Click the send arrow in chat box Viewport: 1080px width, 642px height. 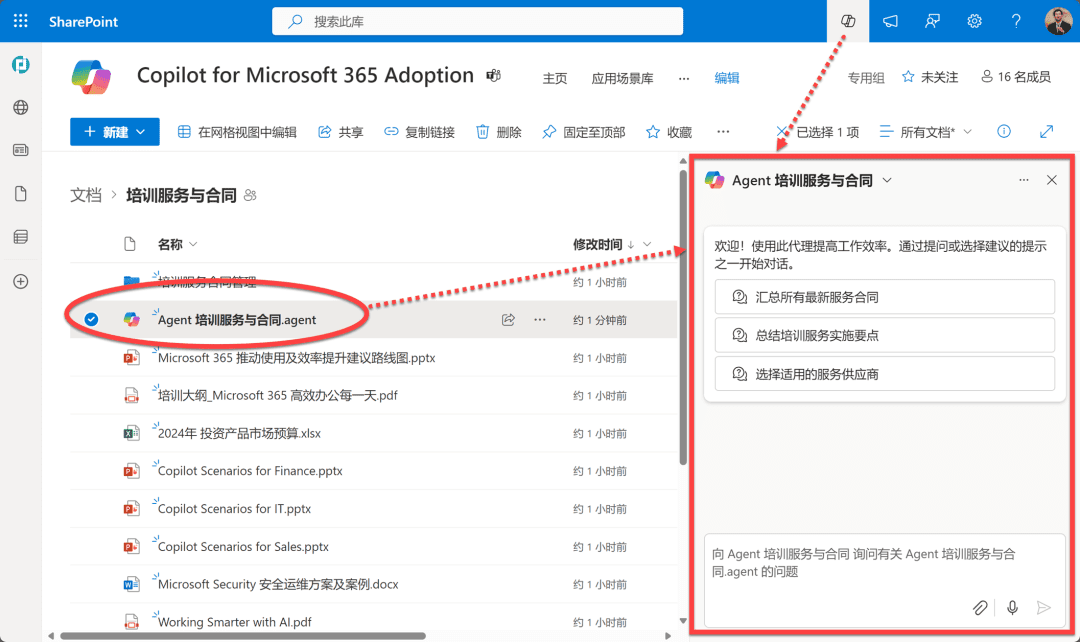coord(1043,607)
